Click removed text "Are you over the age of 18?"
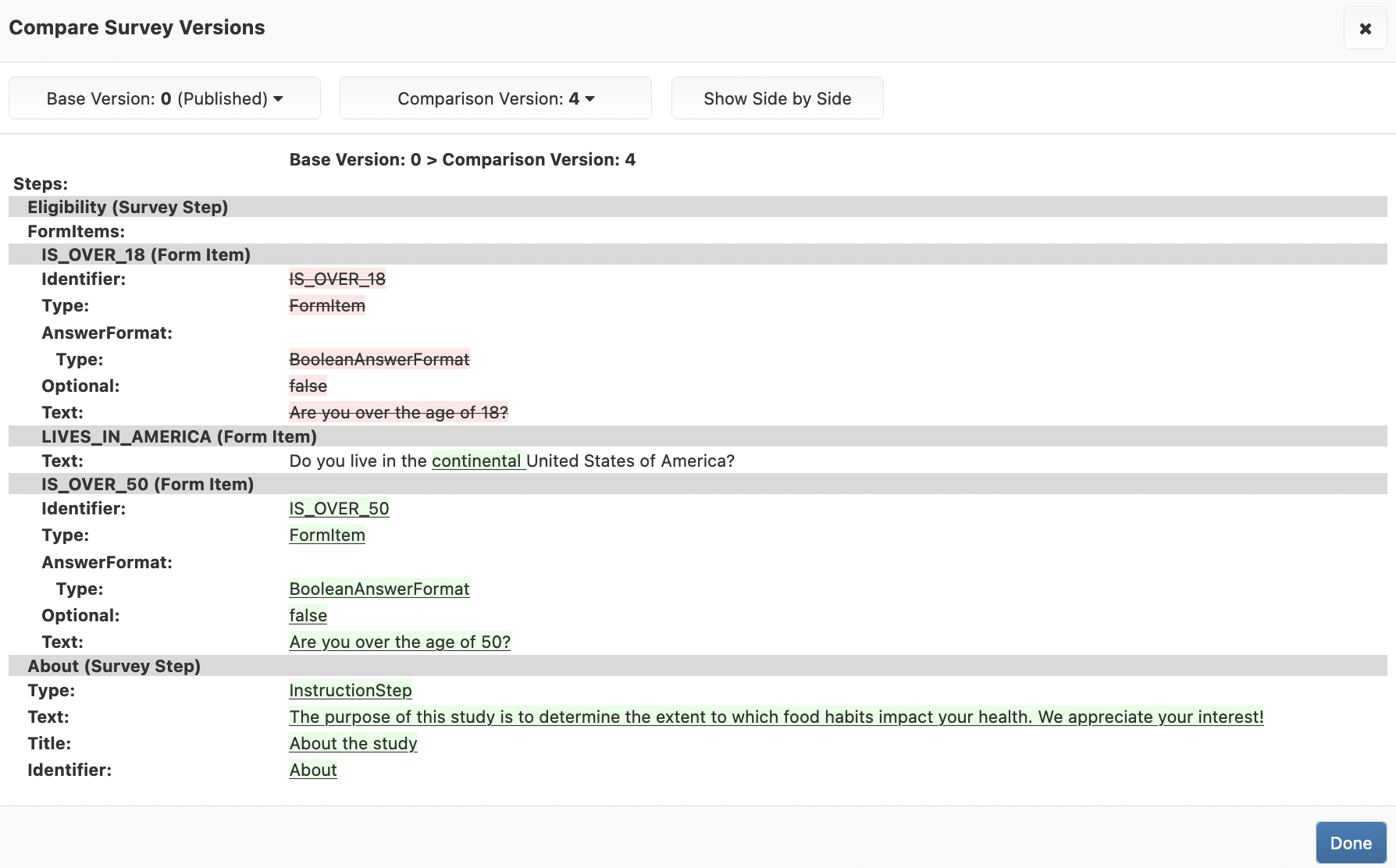This screenshot has height=868, width=1396. (398, 412)
